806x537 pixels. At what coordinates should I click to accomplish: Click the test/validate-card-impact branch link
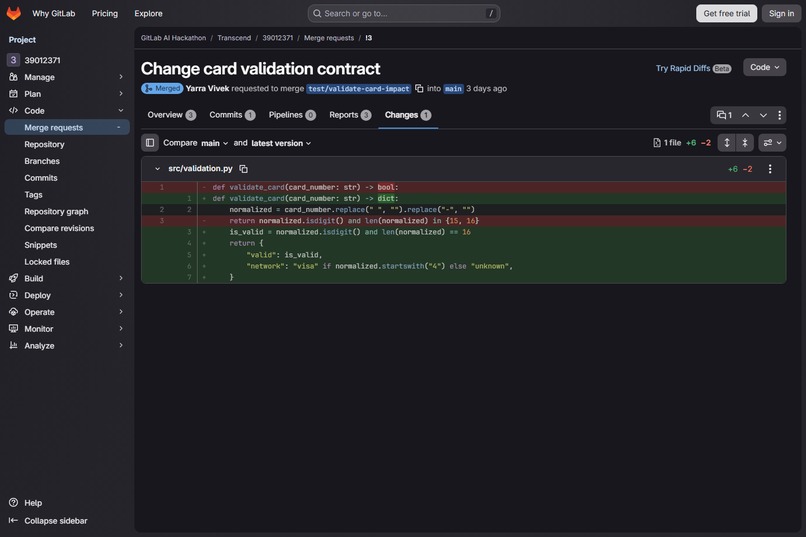(x=359, y=88)
